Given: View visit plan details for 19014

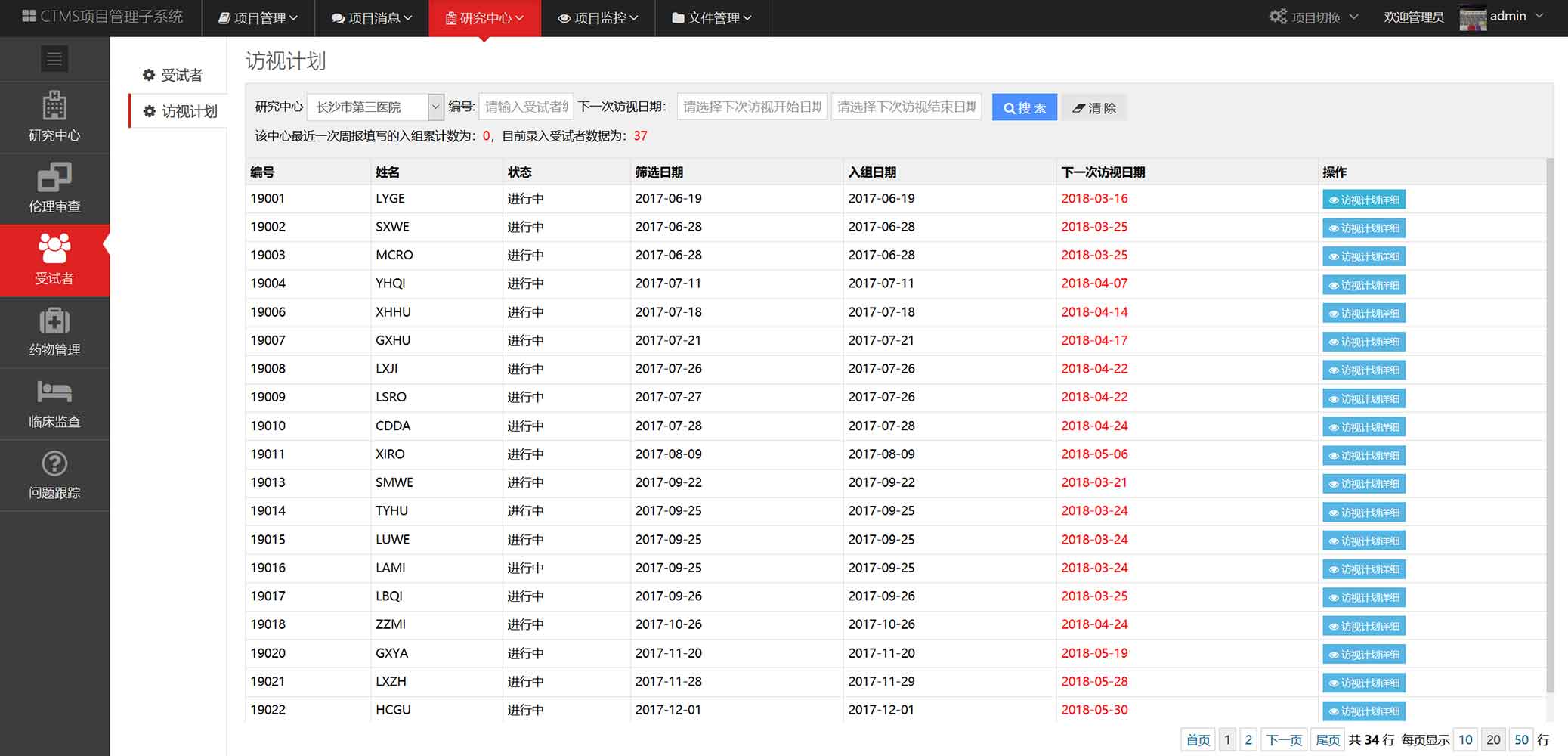Looking at the screenshot, I should point(1364,513).
